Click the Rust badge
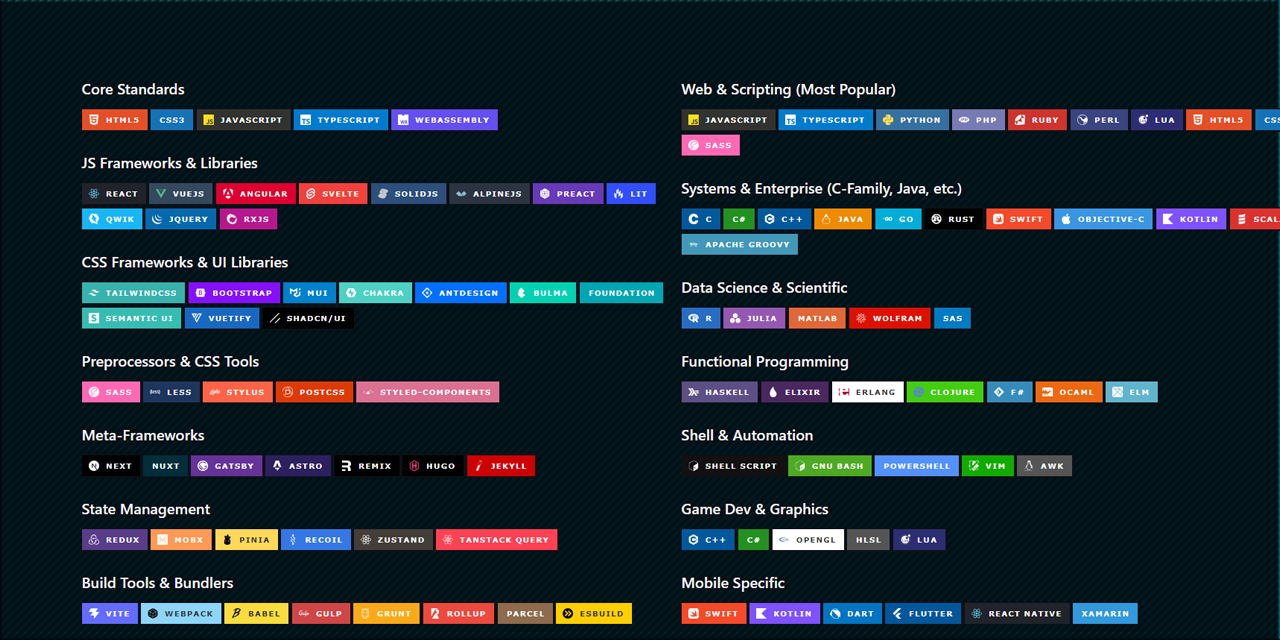This screenshot has width=1280, height=640. pyautogui.click(x=953, y=219)
